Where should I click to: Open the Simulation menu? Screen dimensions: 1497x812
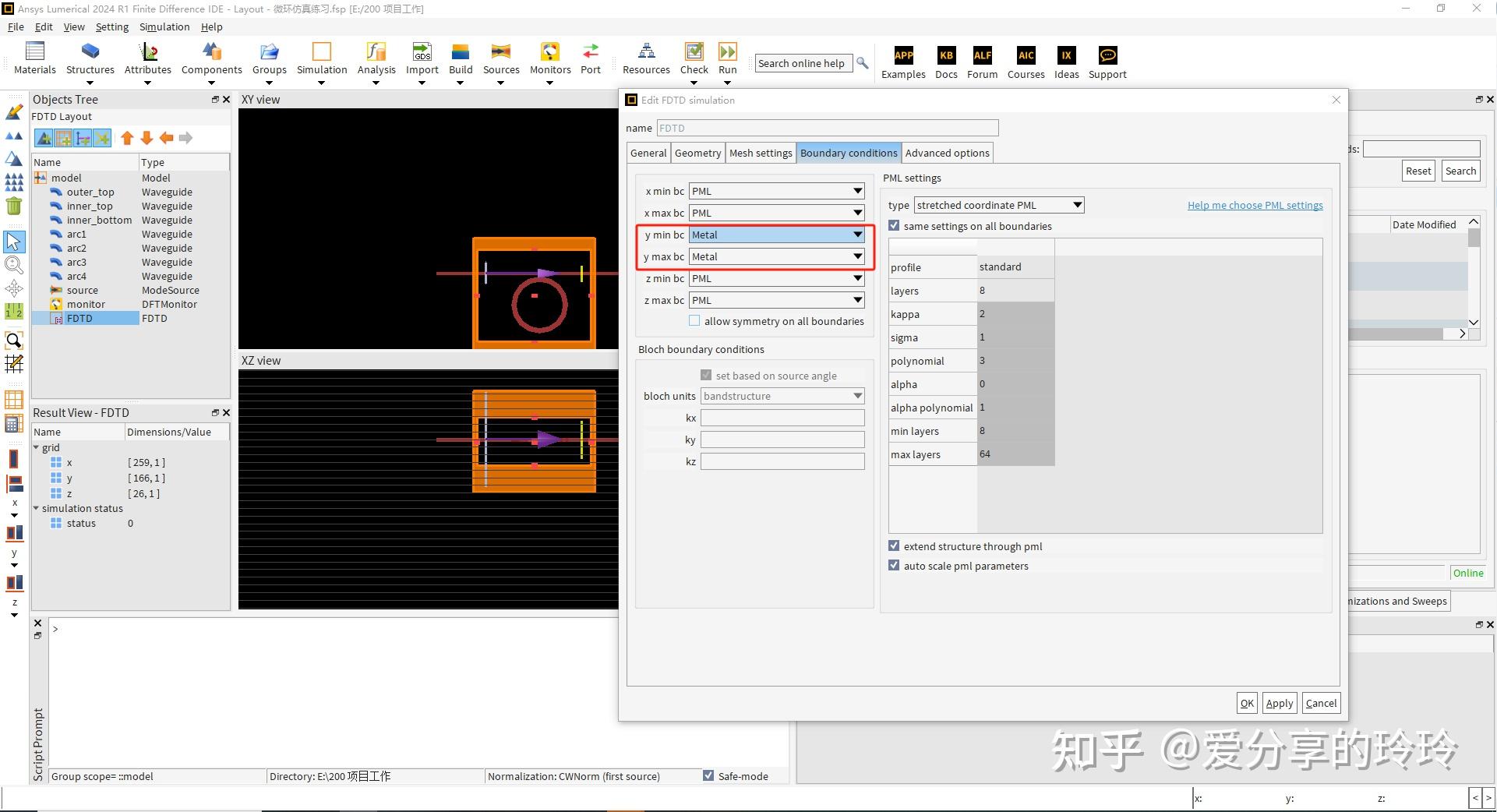coord(164,26)
